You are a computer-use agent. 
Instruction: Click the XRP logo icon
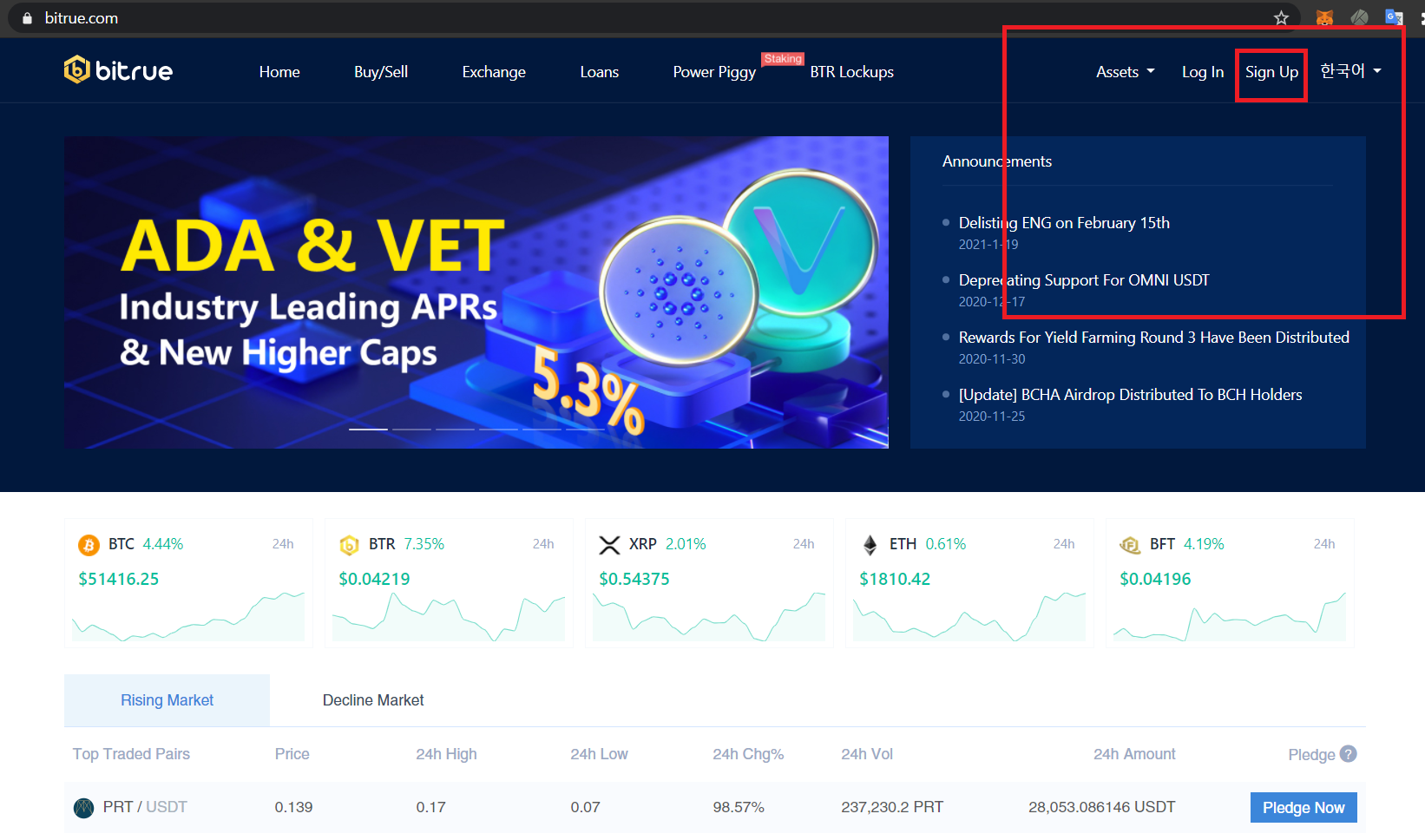coord(609,545)
